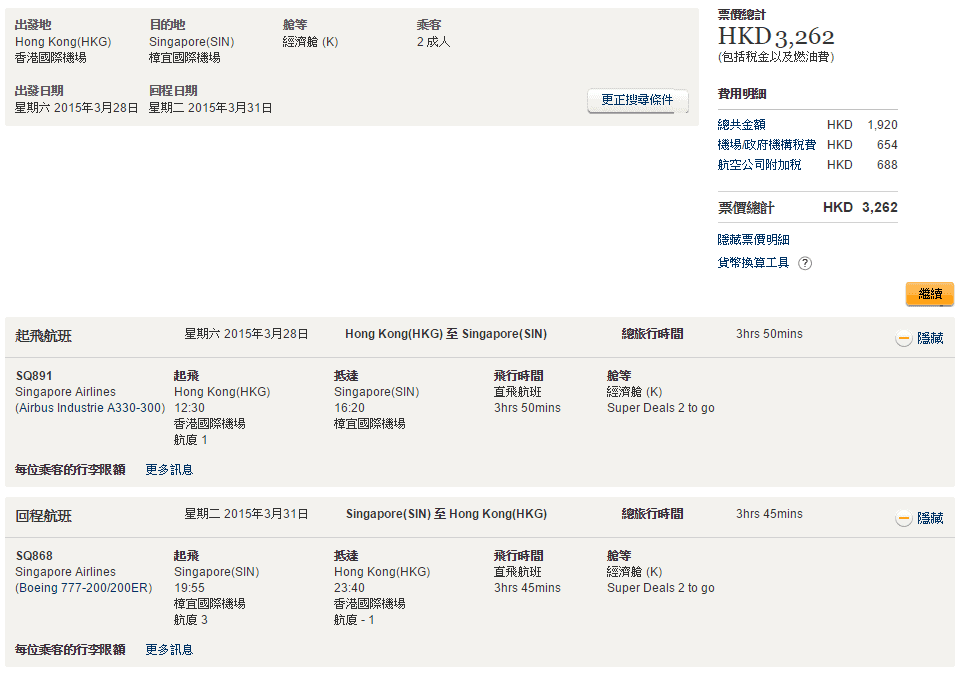Viewport: 958px width, 681px height.
Task: Click the minus icon on the return flight panel
Action: 903,519
